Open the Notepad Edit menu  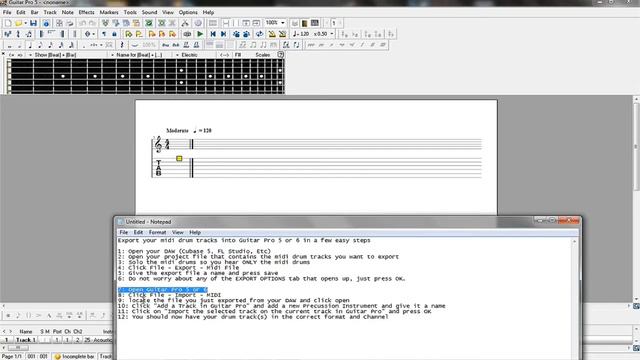click(x=138, y=232)
